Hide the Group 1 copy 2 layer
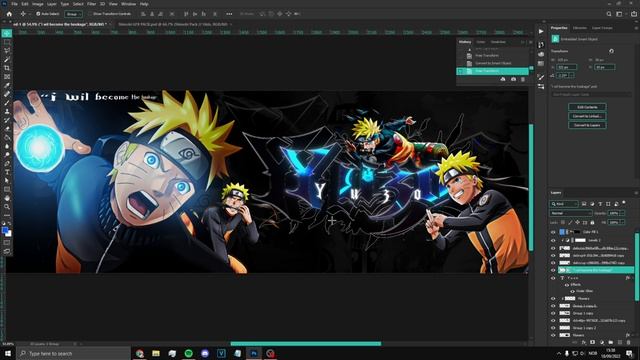 coord(553,328)
